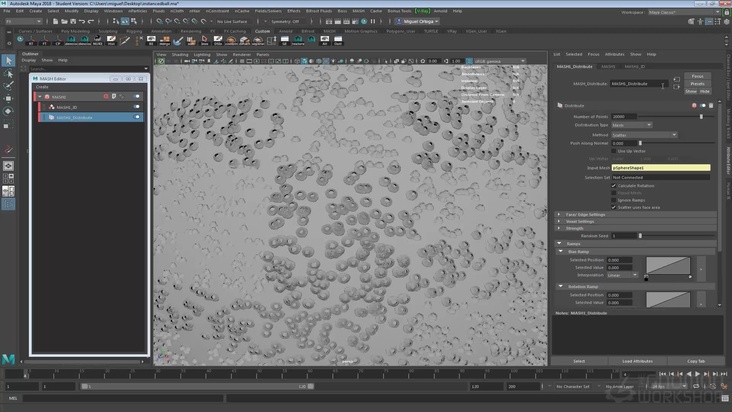
Task: Click the loop playback icon
Action: point(696,386)
